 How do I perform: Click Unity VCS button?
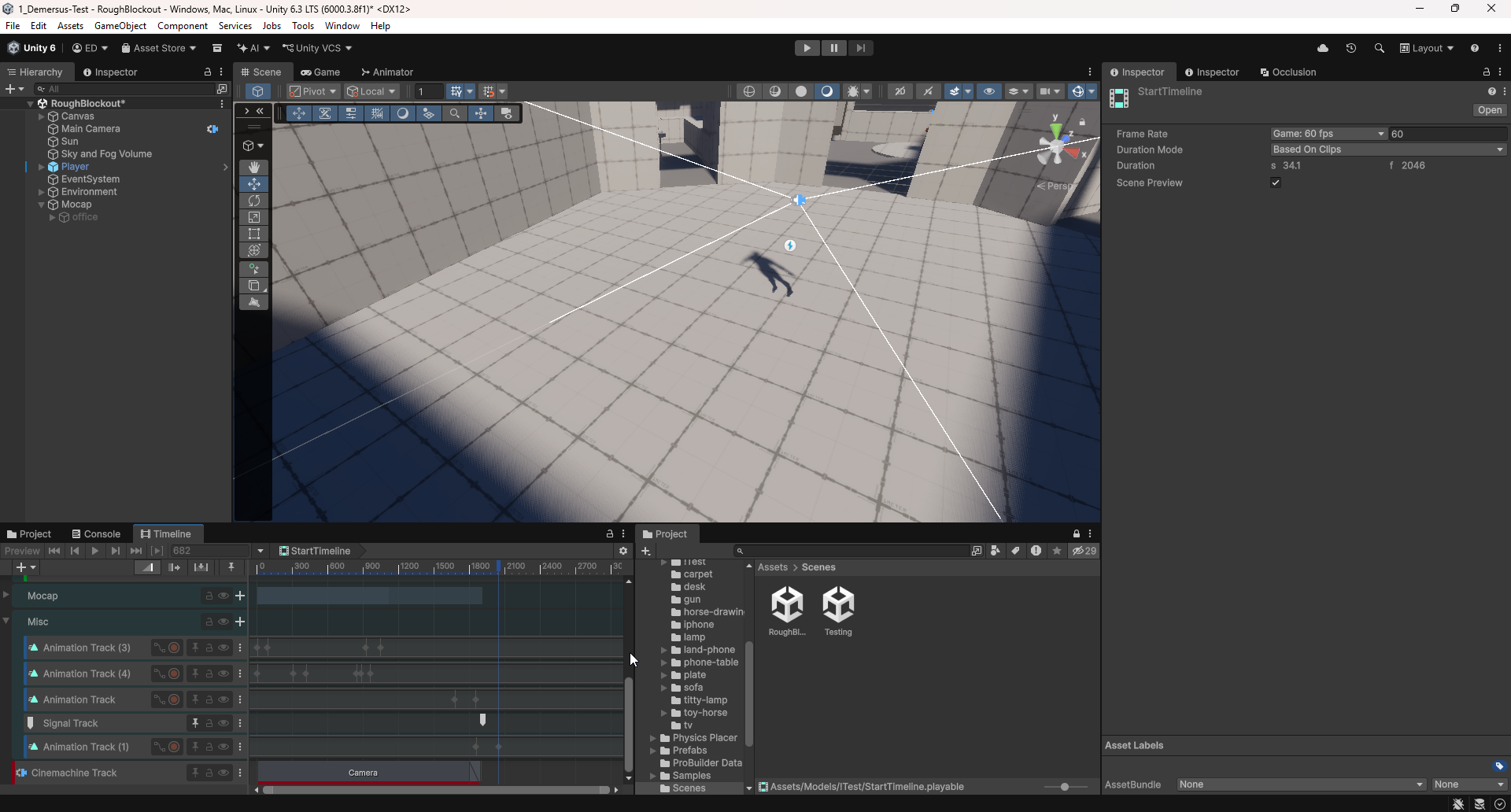click(x=317, y=48)
